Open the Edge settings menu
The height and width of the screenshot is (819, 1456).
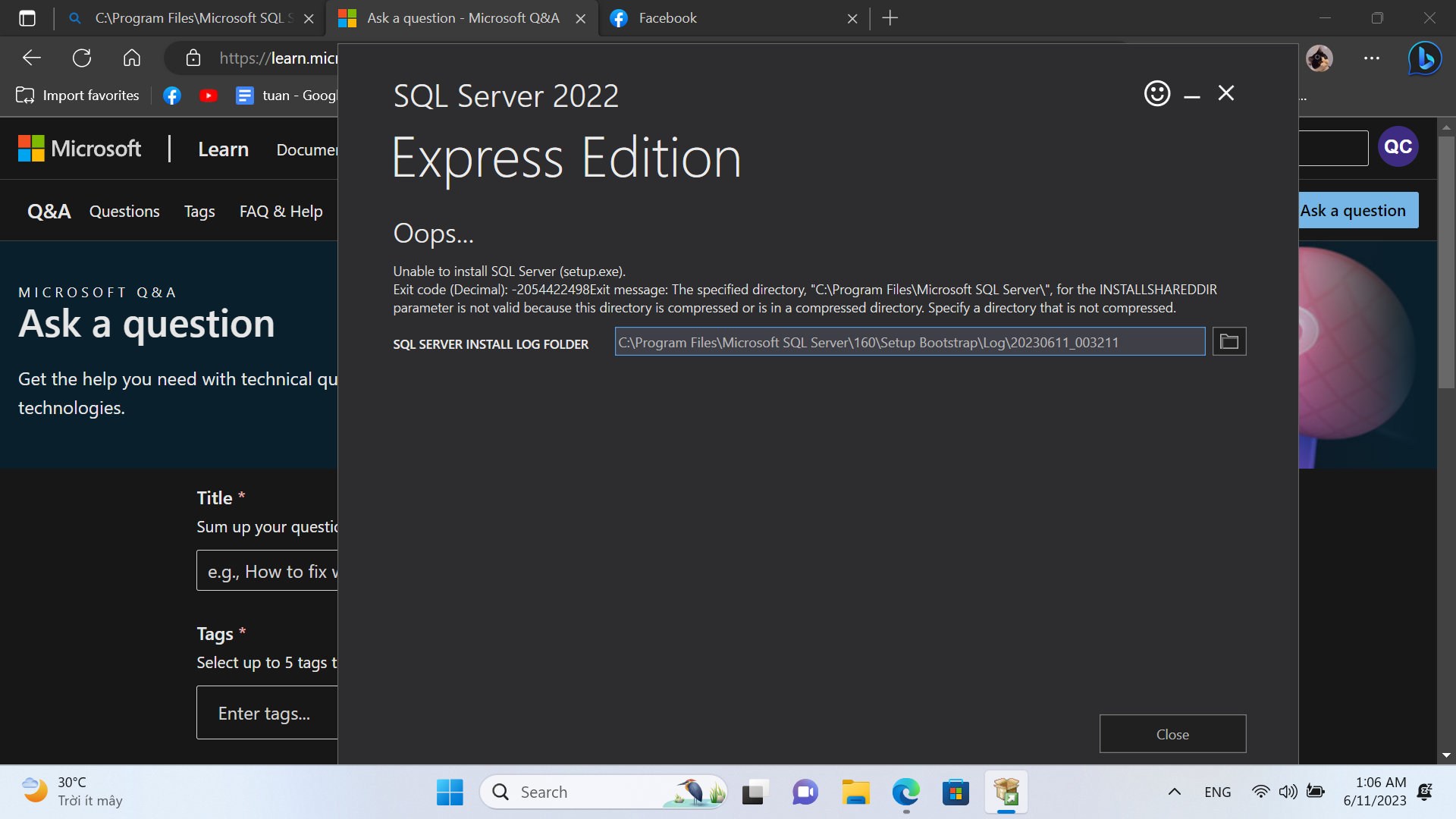coord(1371,58)
